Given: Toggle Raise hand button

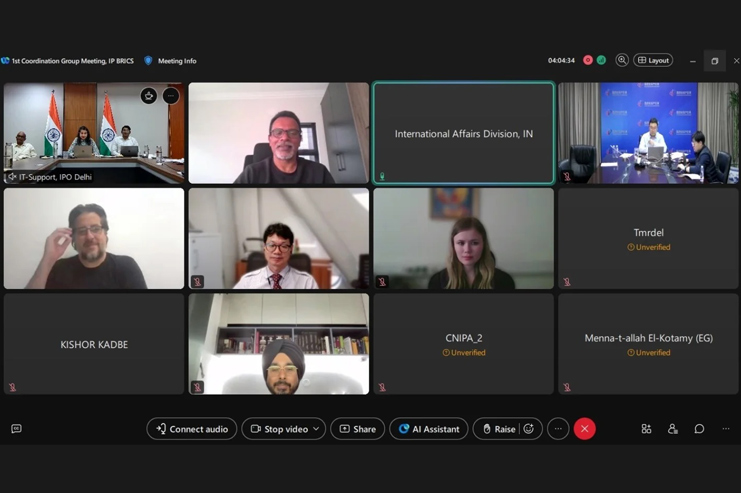Looking at the screenshot, I should click(499, 429).
